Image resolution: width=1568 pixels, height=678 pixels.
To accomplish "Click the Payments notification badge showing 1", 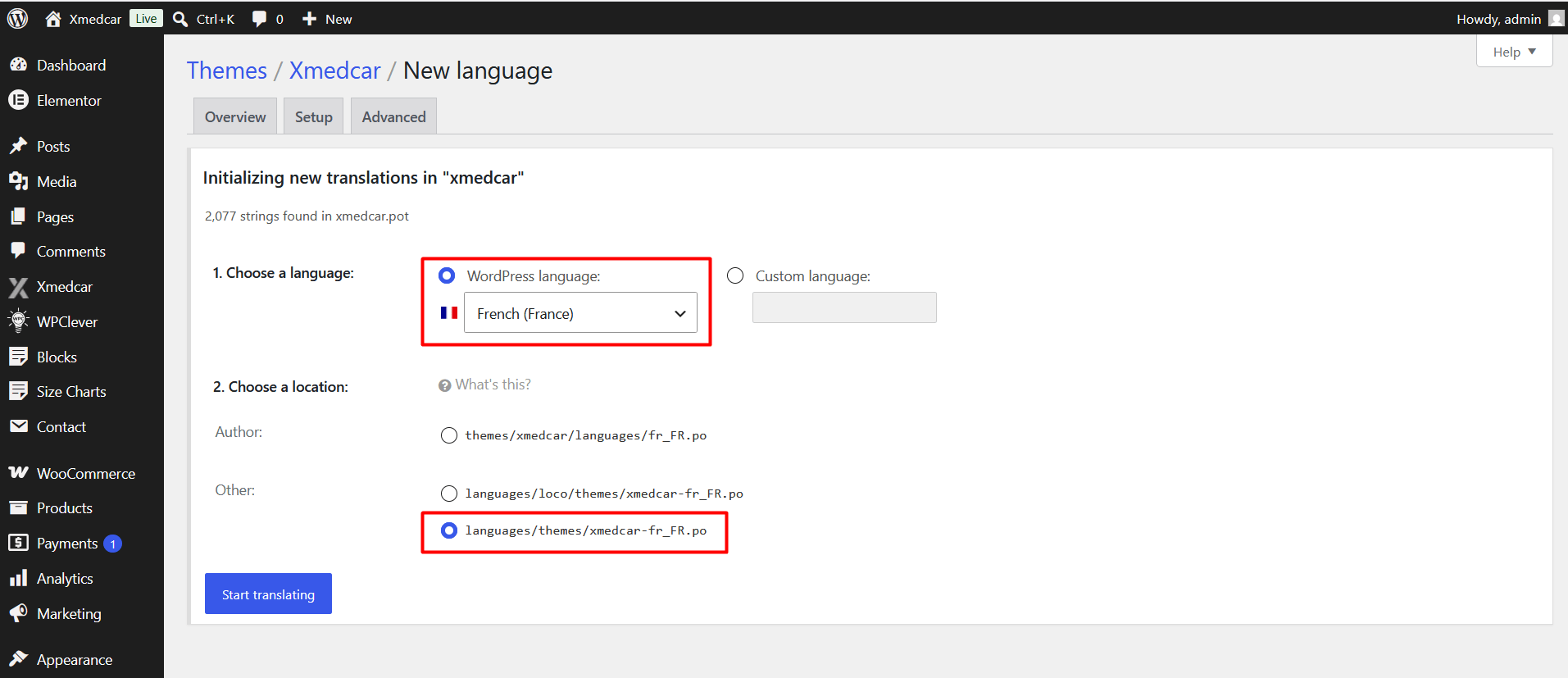I will [x=113, y=544].
